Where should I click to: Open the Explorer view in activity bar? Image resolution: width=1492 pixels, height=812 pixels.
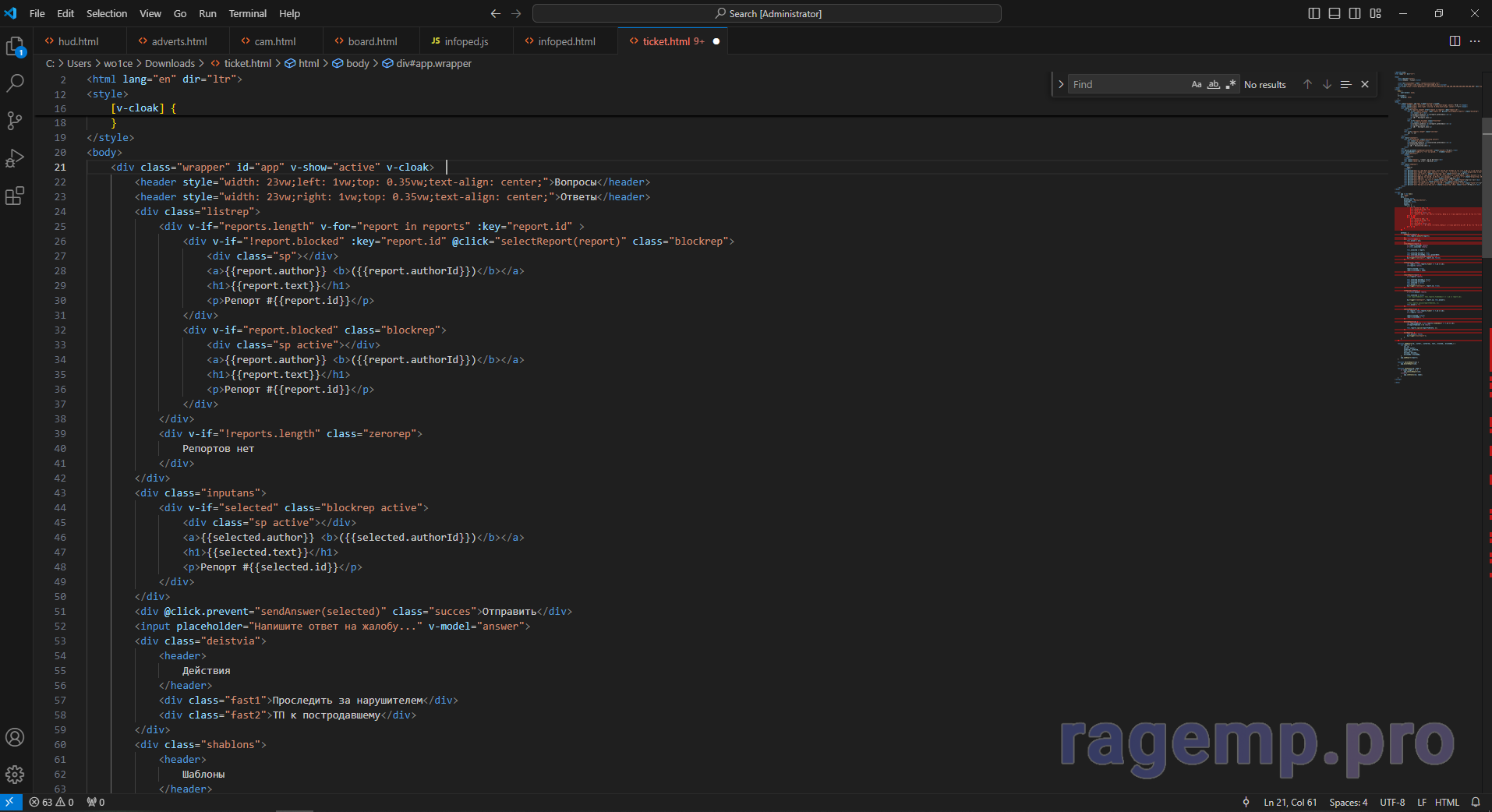coord(15,47)
